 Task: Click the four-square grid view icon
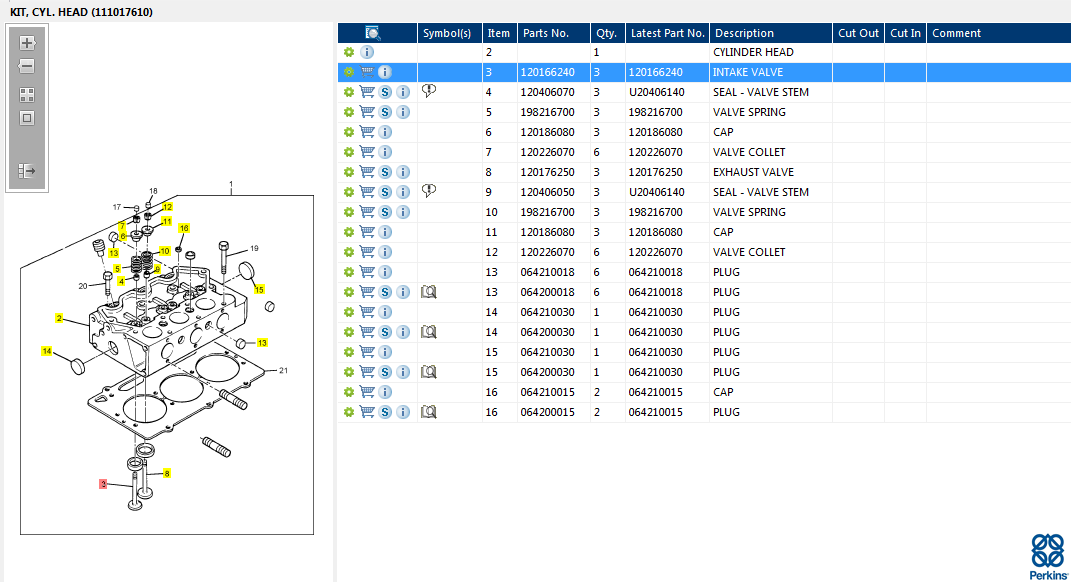[27, 95]
